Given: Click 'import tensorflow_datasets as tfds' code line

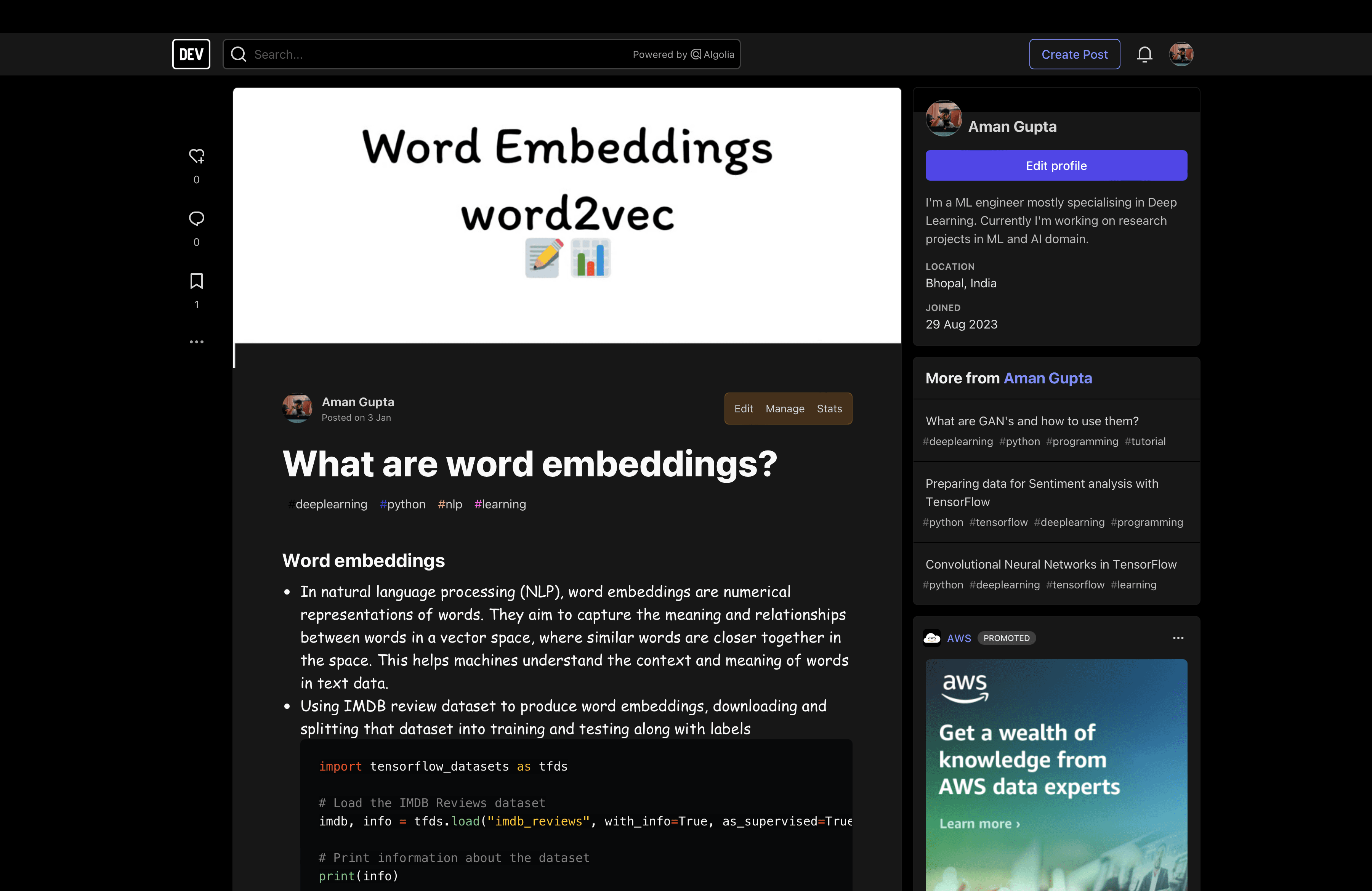Looking at the screenshot, I should tap(443, 766).
